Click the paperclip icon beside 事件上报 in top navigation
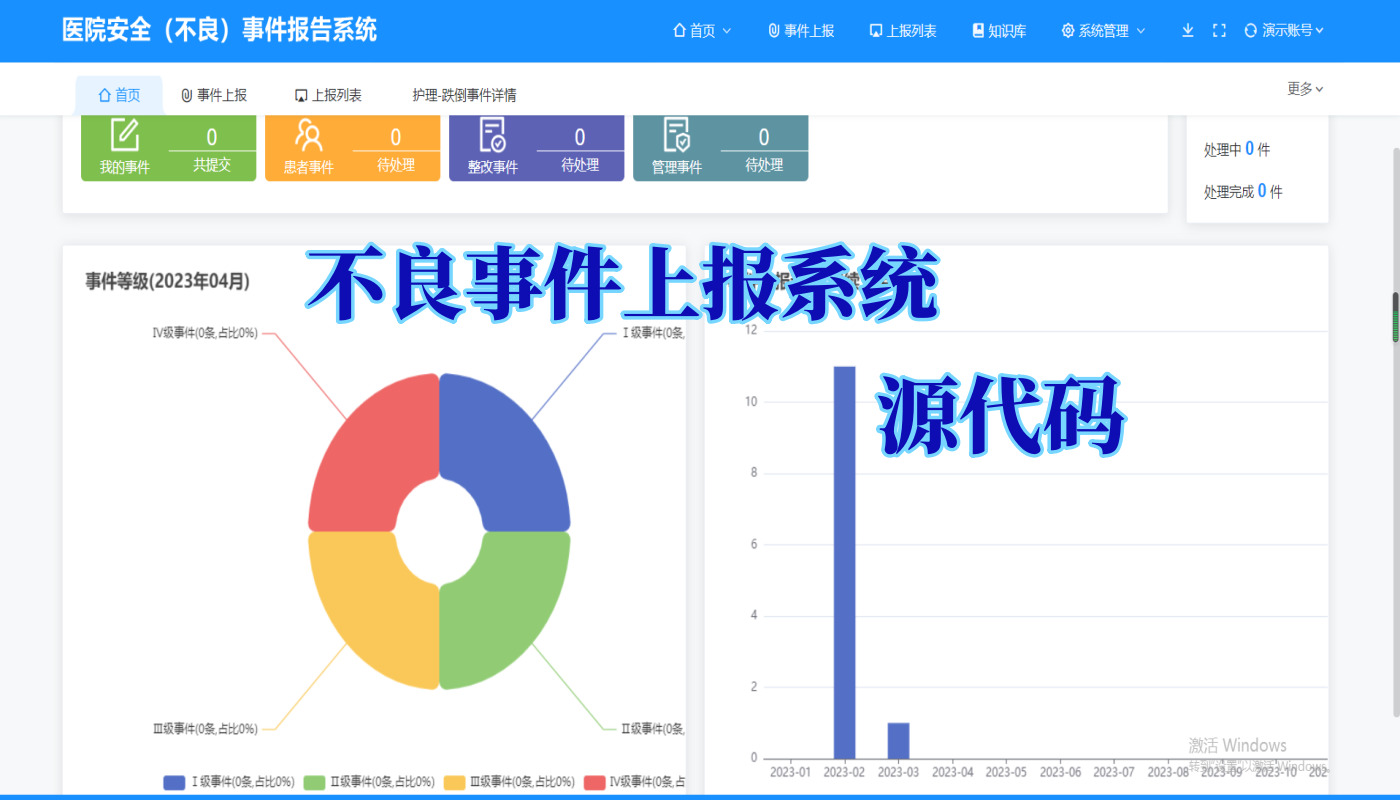This screenshot has height=800, width=1400. coord(773,31)
